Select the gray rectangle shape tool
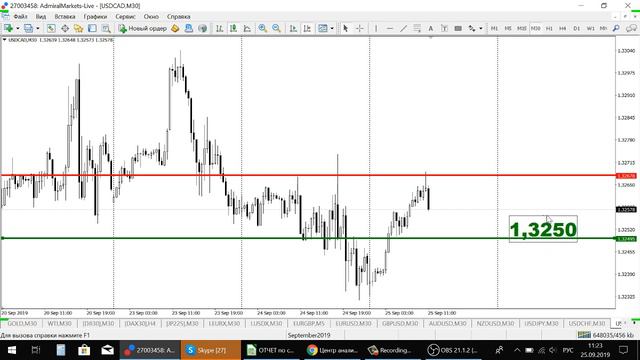The width and height of the screenshot is (640, 360). coord(458,28)
